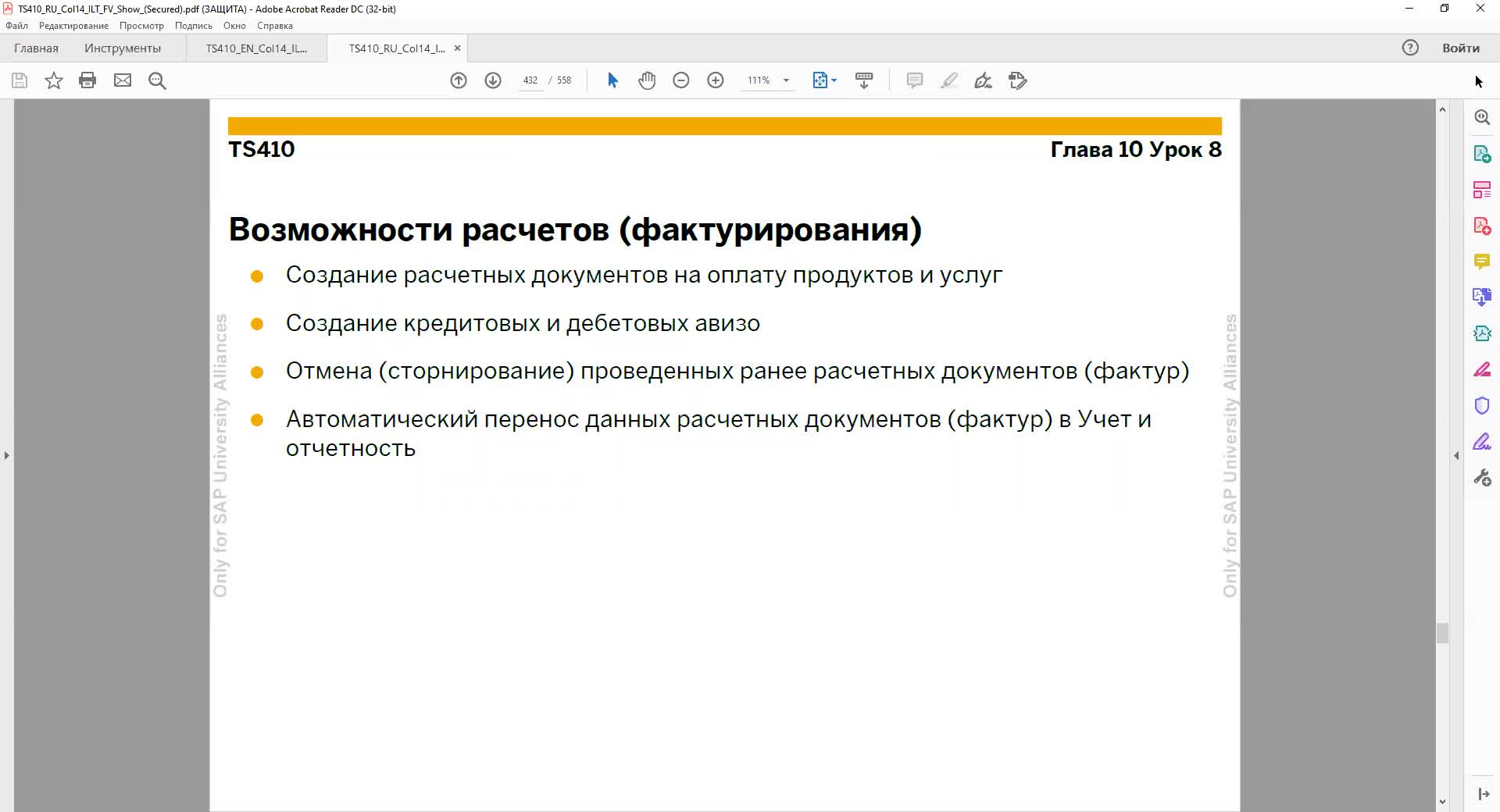Open Combine Files in the right pane
This screenshot has width=1500, height=812.
(x=1482, y=297)
